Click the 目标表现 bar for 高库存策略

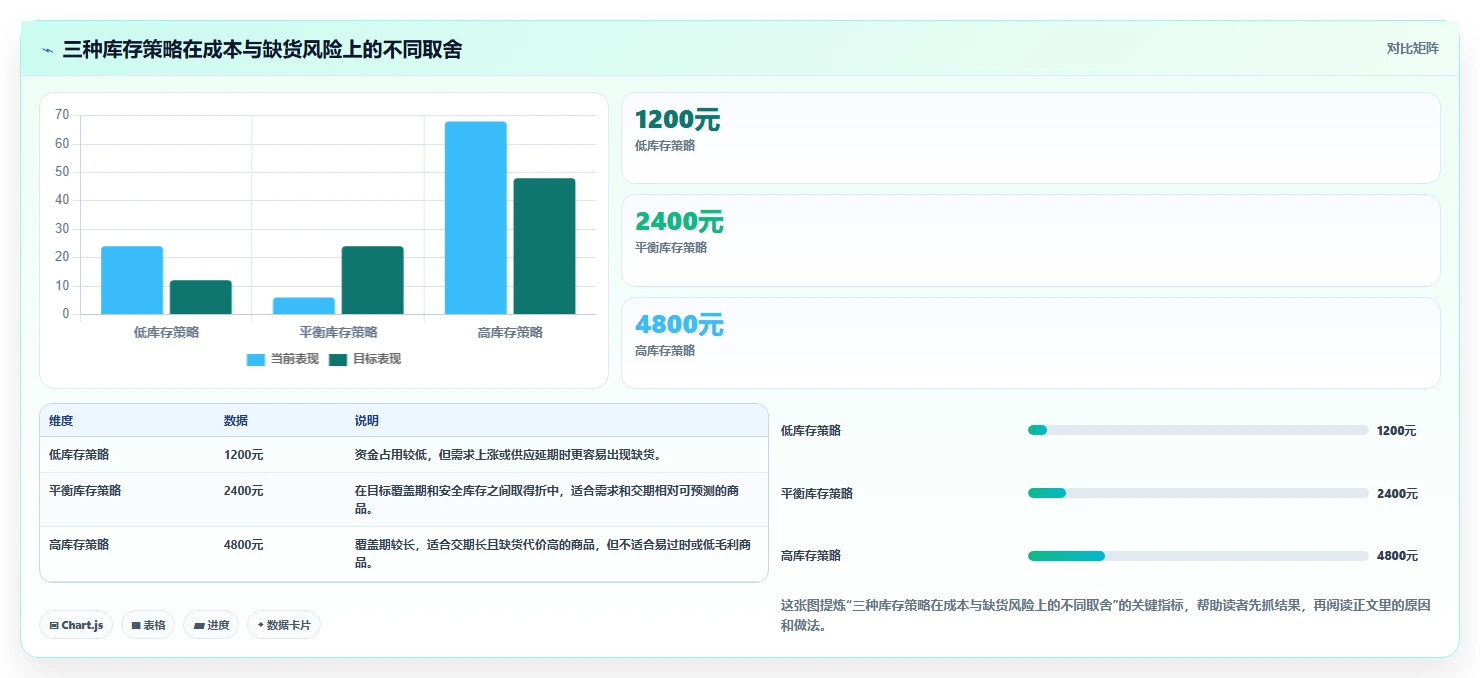coord(545,246)
